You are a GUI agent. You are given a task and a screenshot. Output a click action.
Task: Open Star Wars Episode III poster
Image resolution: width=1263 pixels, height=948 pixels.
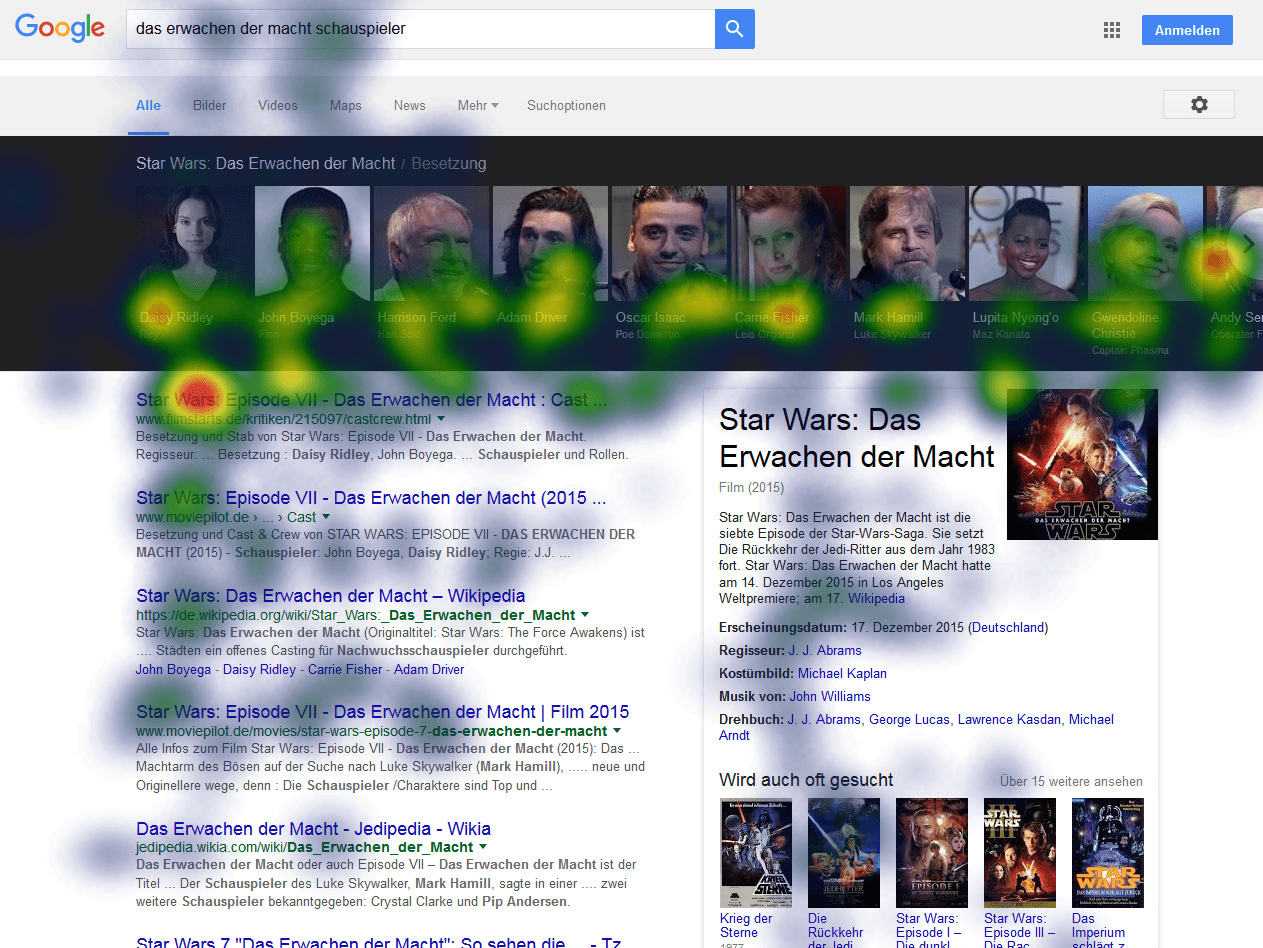pyautogui.click(x=1020, y=853)
